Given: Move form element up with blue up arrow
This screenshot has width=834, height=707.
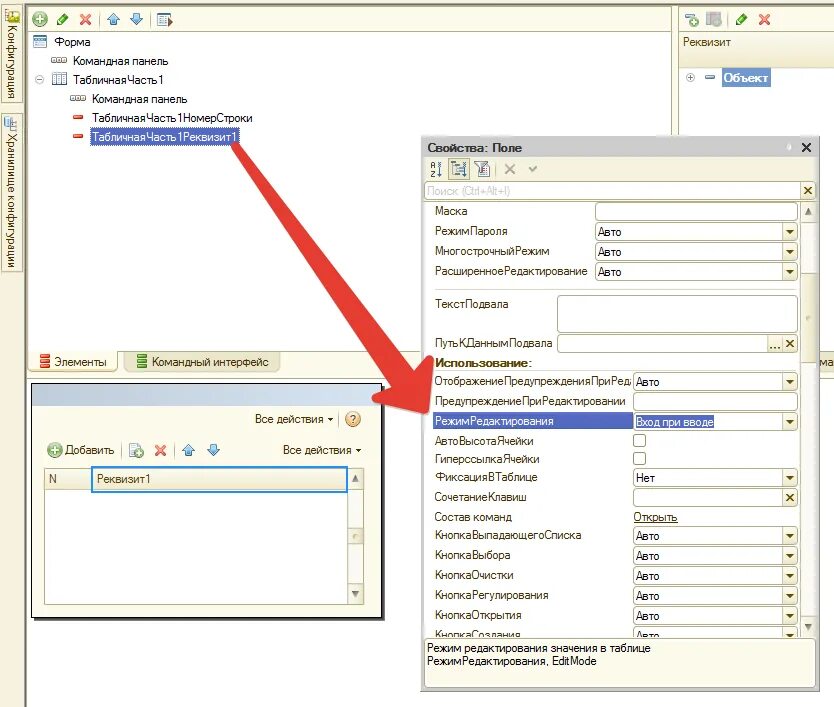Looking at the screenshot, I should [x=113, y=20].
